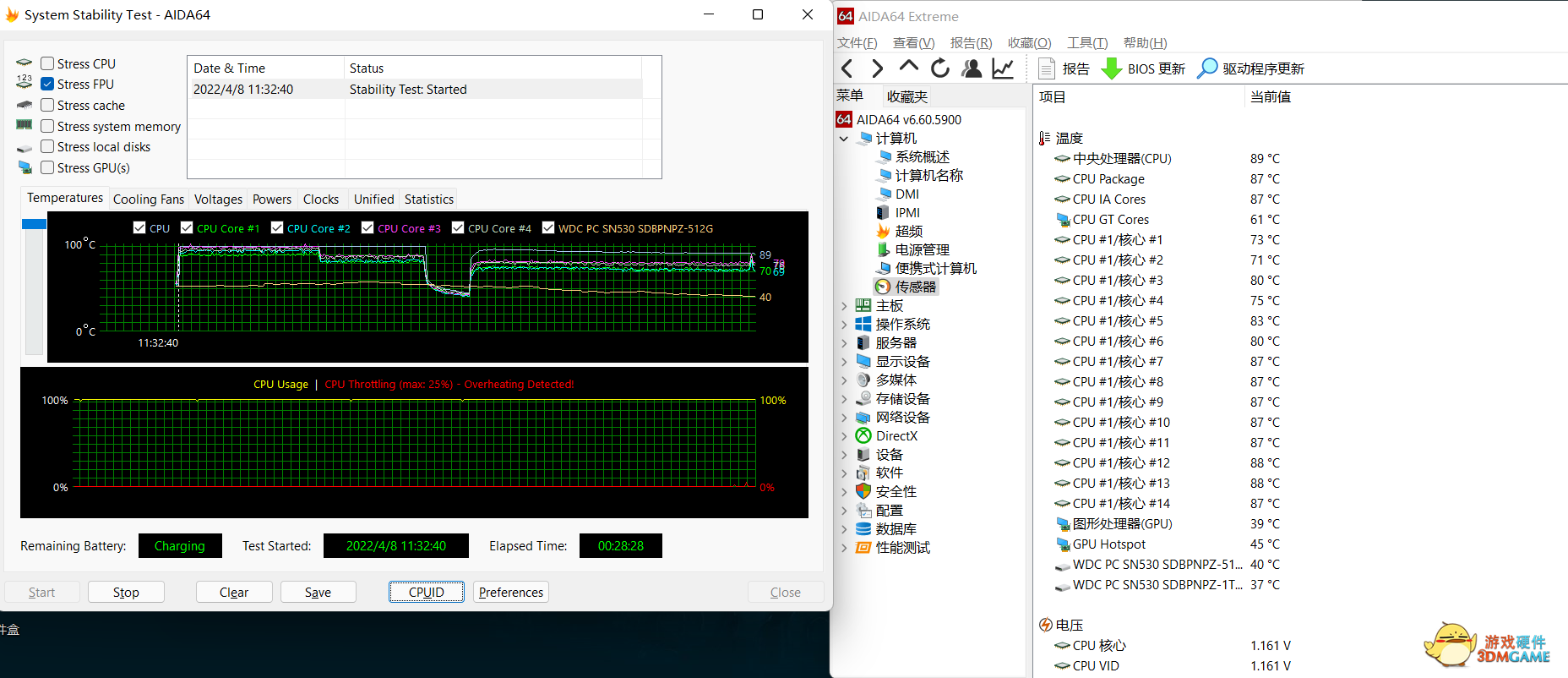The width and height of the screenshot is (1568, 678).
Task: Open the user icon in the AIDA64 toolbar
Action: pos(972,68)
